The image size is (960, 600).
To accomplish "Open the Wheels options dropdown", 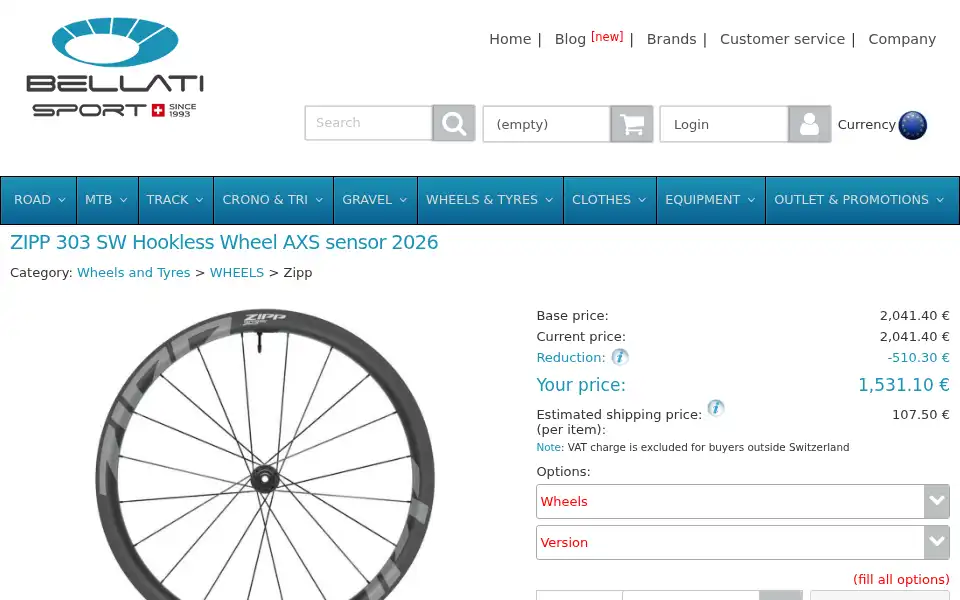I will (x=743, y=501).
